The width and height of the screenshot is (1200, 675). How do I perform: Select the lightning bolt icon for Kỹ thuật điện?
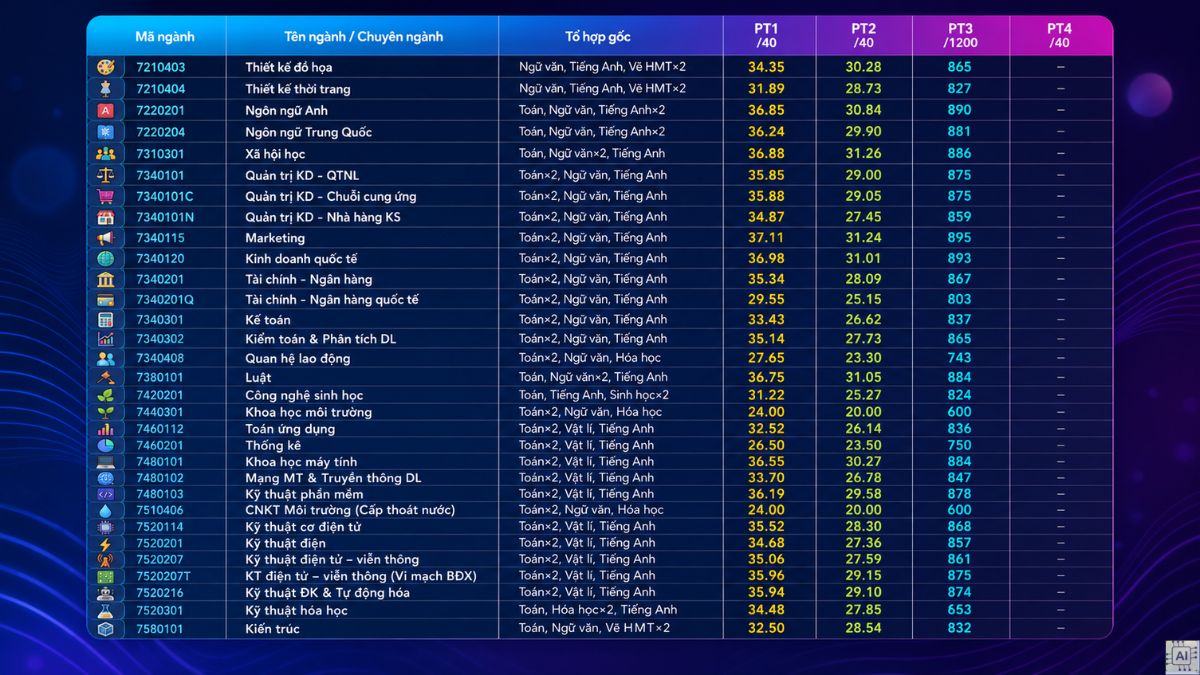106,543
